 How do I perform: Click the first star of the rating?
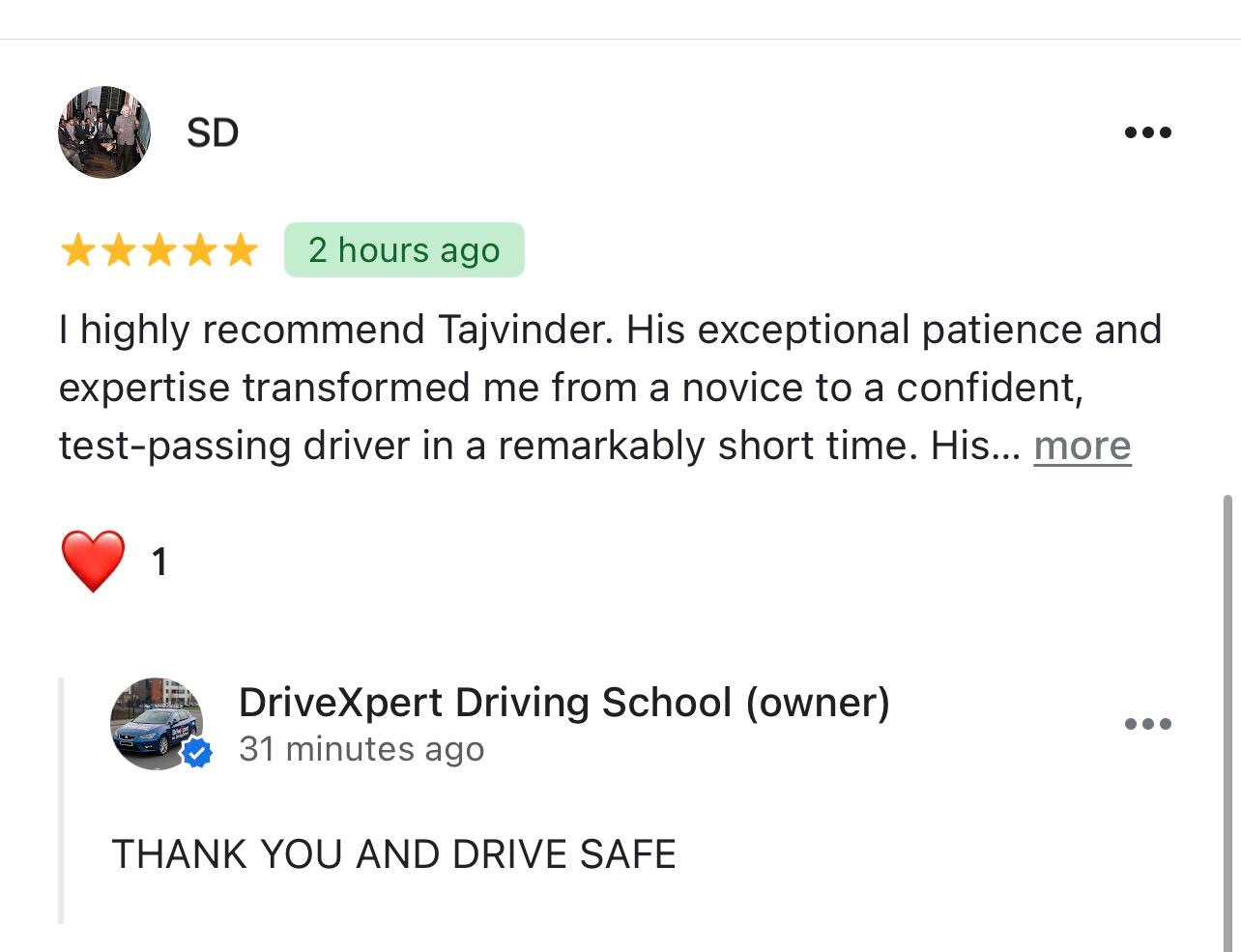click(78, 249)
